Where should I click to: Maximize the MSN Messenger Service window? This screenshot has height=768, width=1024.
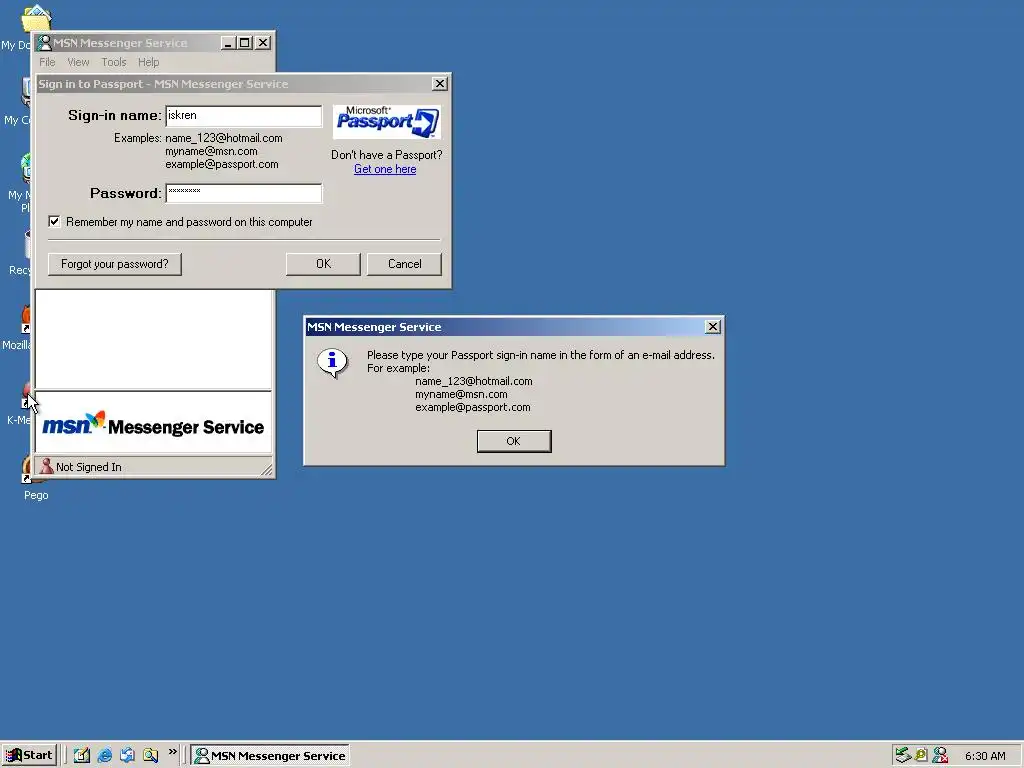[x=245, y=43]
